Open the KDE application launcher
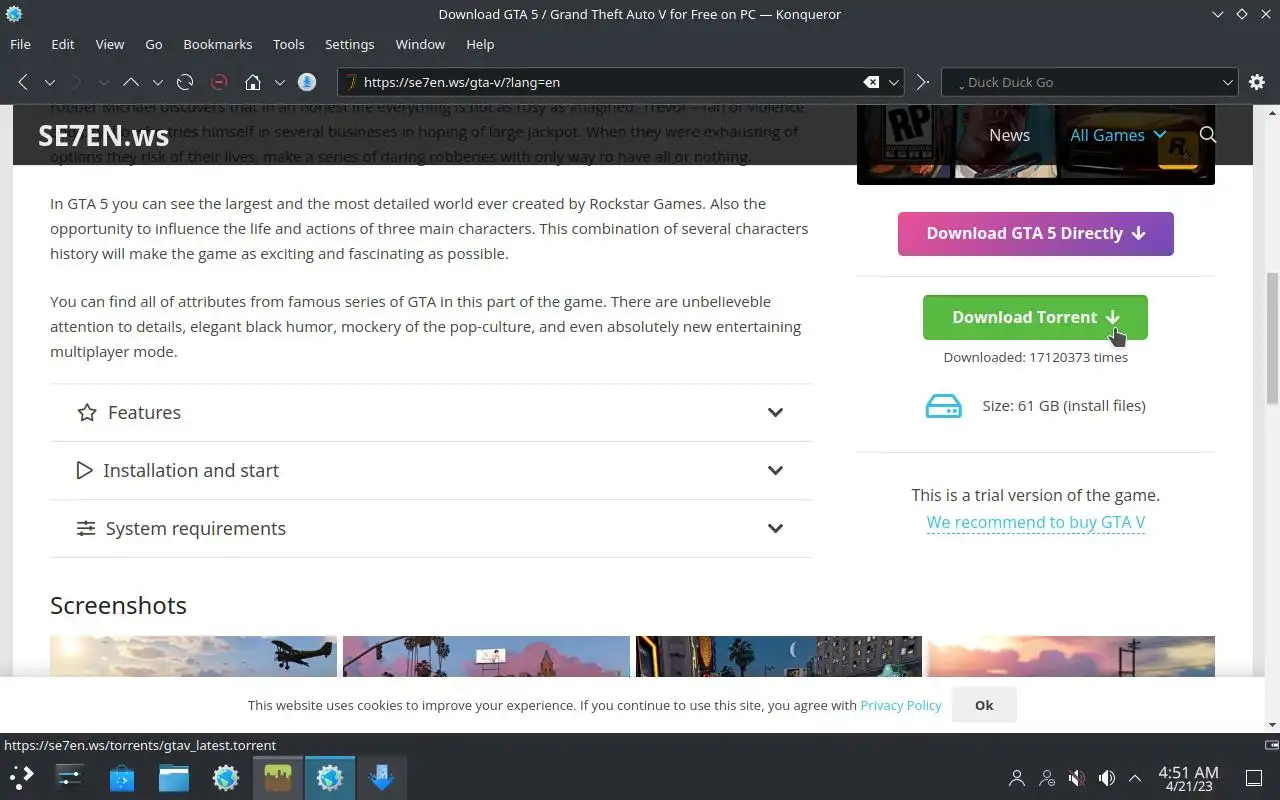The height and width of the screenshot is (800, 1280). [22, 777]
